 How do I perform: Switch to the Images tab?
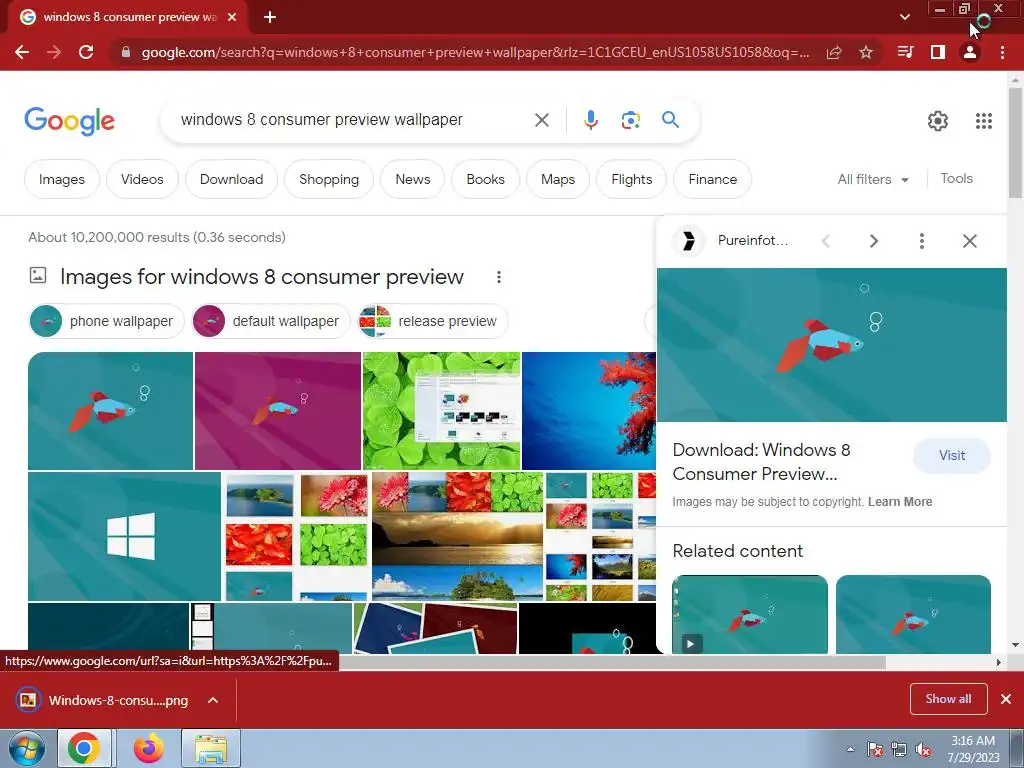[61, 179]
